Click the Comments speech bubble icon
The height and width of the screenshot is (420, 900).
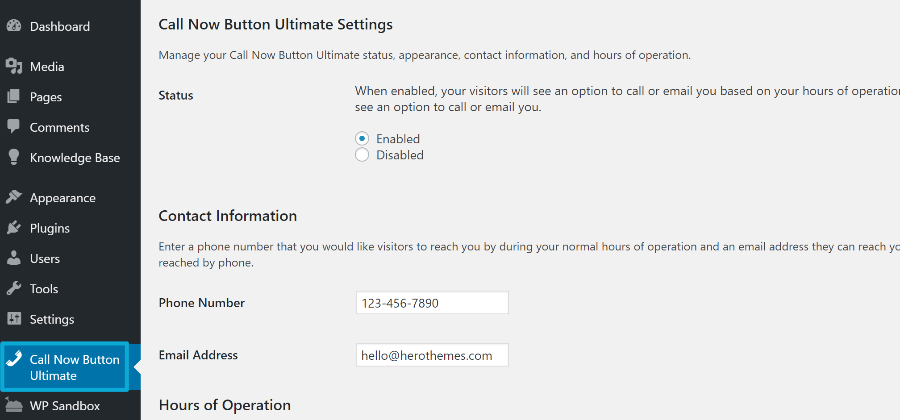[x=14, y=127]
